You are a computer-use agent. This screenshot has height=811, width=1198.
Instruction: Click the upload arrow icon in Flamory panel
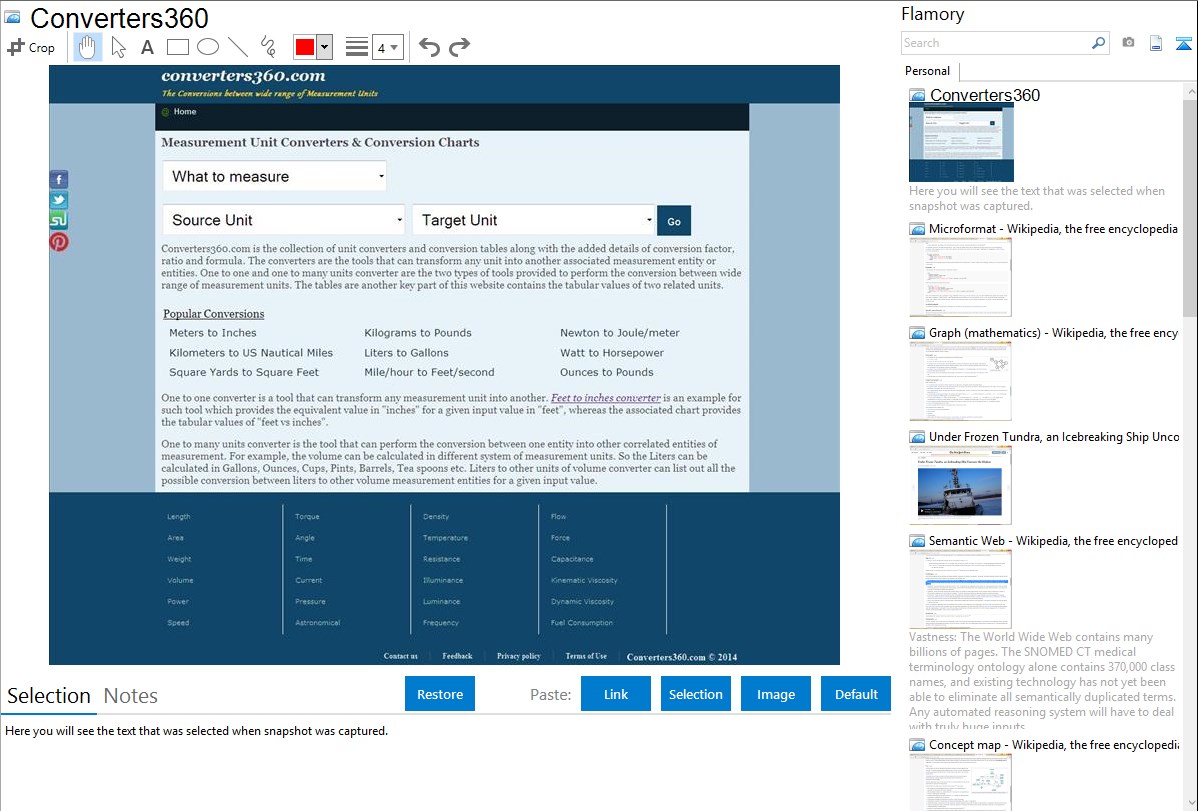[x=1183, y=43]
